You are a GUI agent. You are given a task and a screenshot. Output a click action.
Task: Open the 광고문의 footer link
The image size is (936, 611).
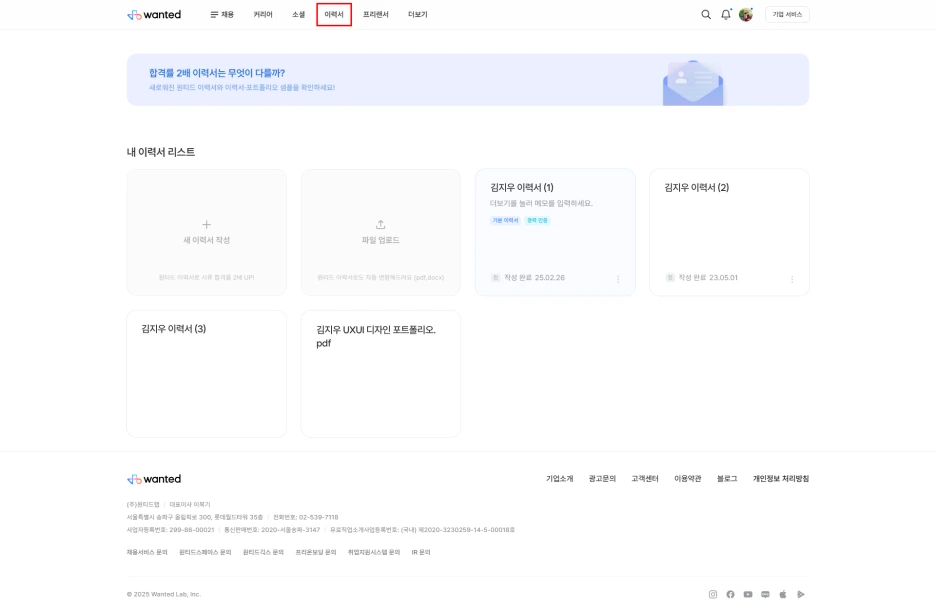[x=602, y=479]
